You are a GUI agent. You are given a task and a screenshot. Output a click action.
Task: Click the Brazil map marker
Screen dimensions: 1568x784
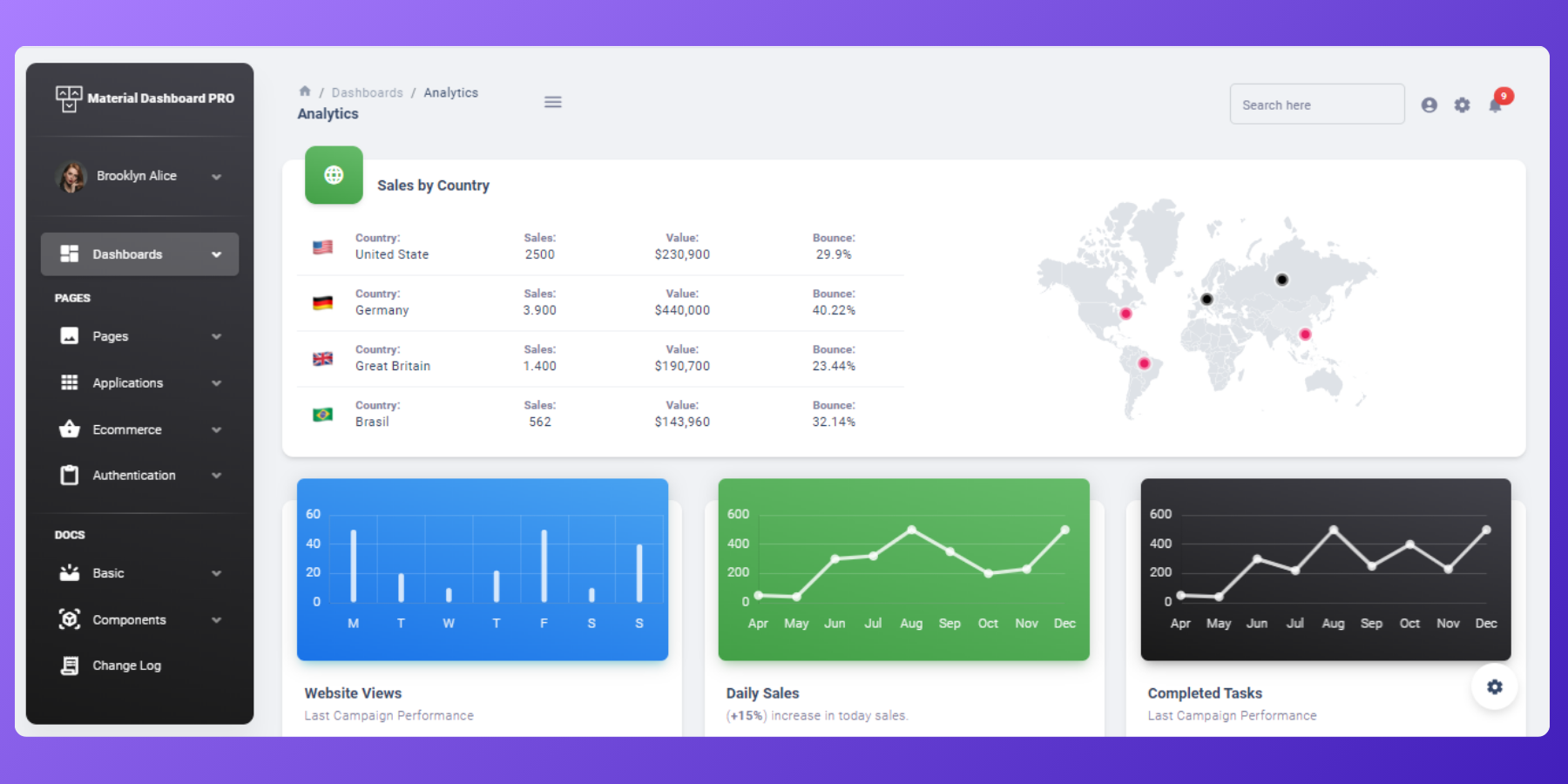(x=1144, y=363)
